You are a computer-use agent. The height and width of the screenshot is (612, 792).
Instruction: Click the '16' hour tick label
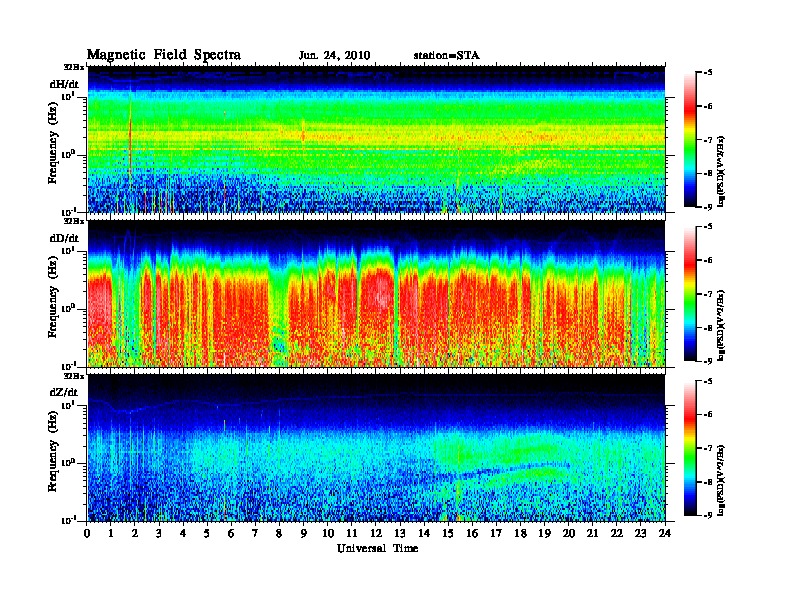tap(472, 533)
